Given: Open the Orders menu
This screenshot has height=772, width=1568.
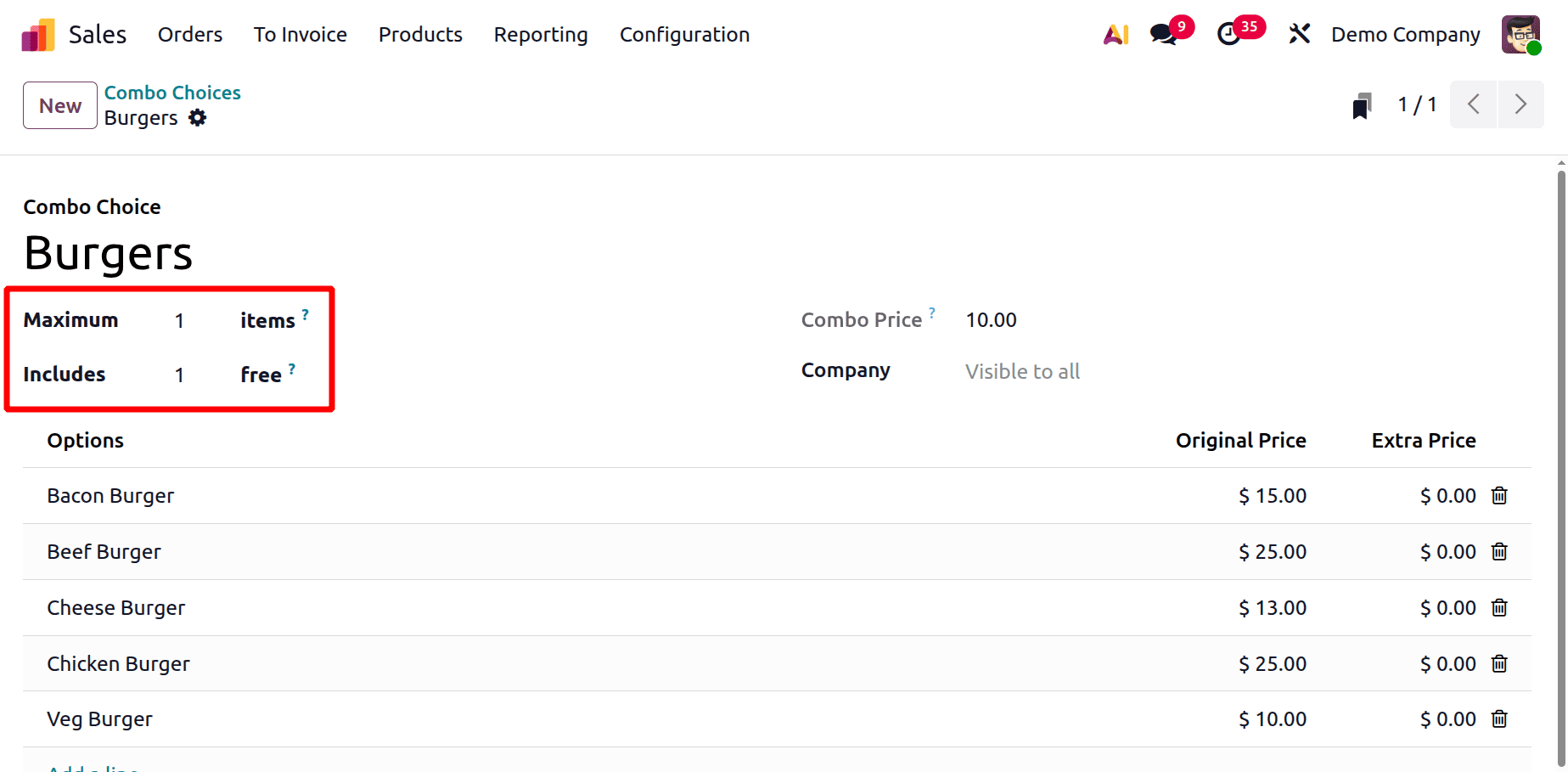Looking at the screenshot, I should click(x=189, y=34).
